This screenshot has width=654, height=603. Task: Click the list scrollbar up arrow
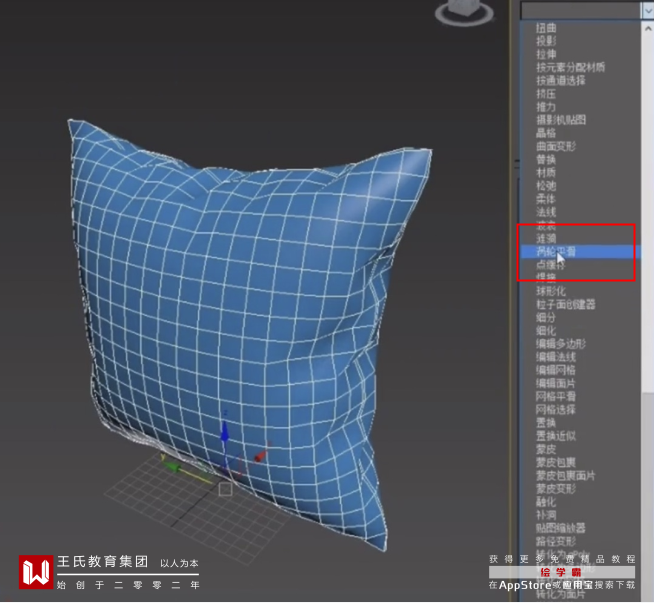648,29
